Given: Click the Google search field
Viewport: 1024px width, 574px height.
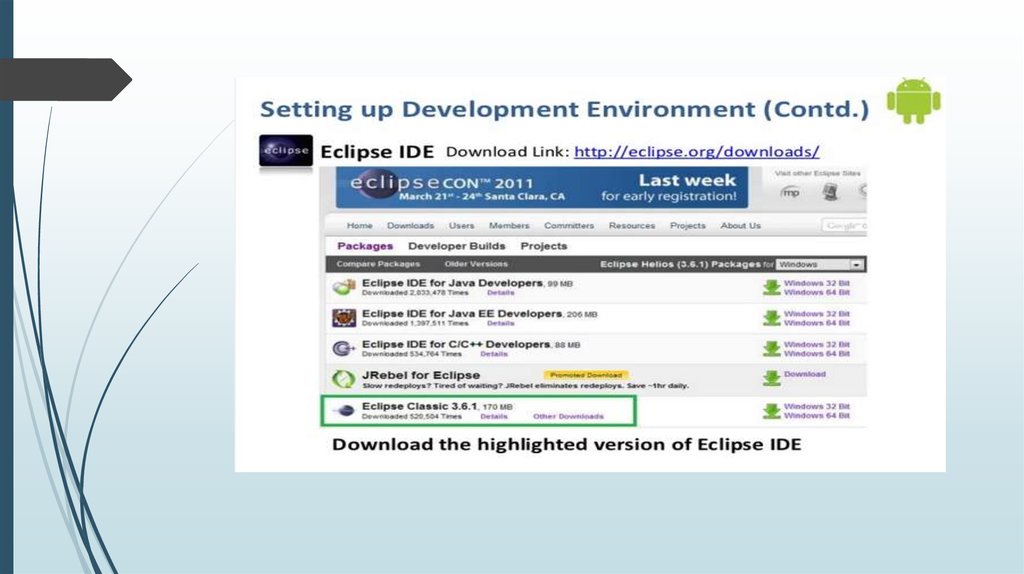Looking at the screenshot, I should [x=844, y=225].
